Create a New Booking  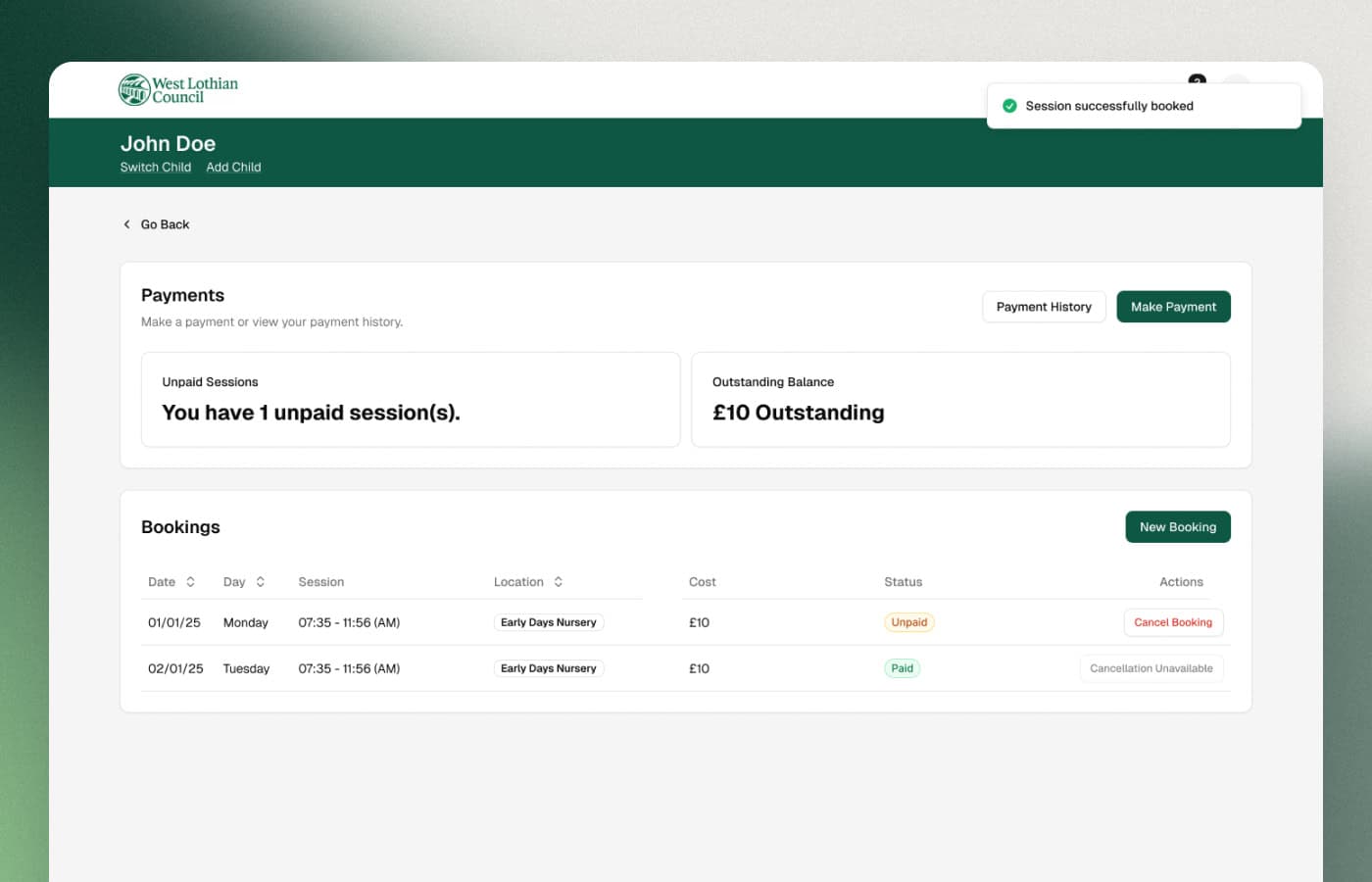[1177, 527]
